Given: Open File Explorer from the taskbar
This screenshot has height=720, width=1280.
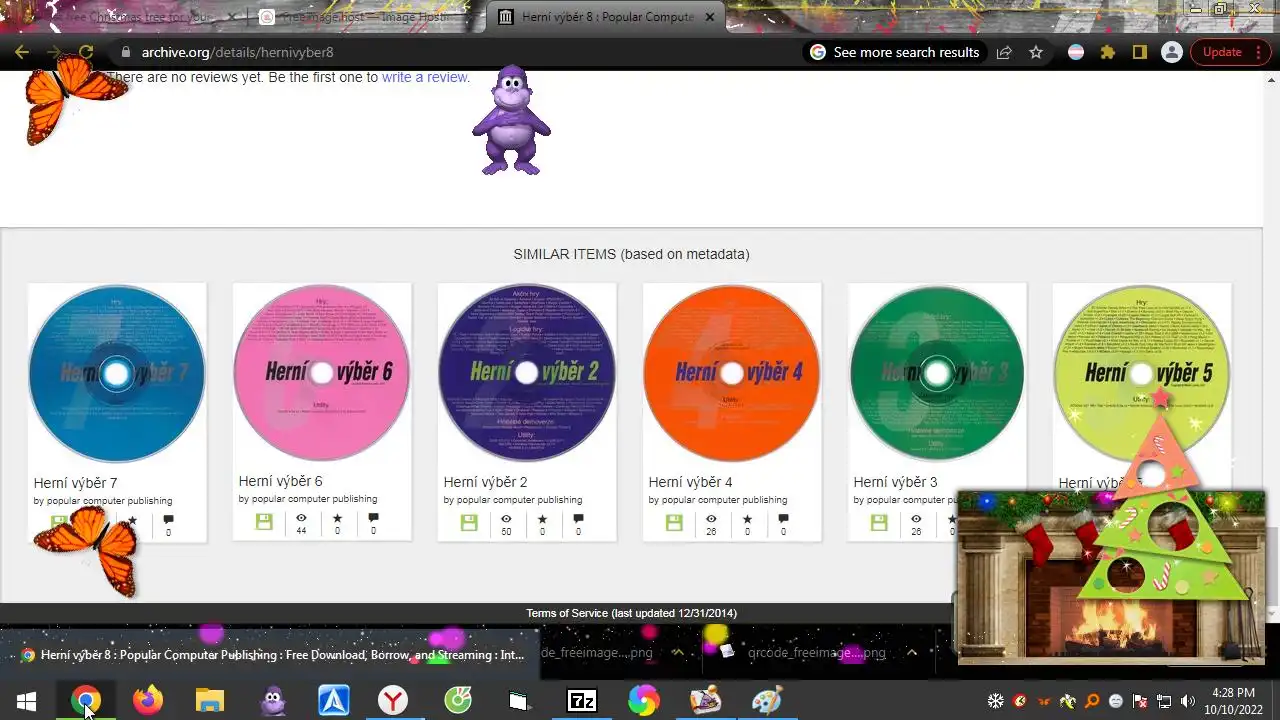Looking at the screenshot, I should tap(210, 701).
